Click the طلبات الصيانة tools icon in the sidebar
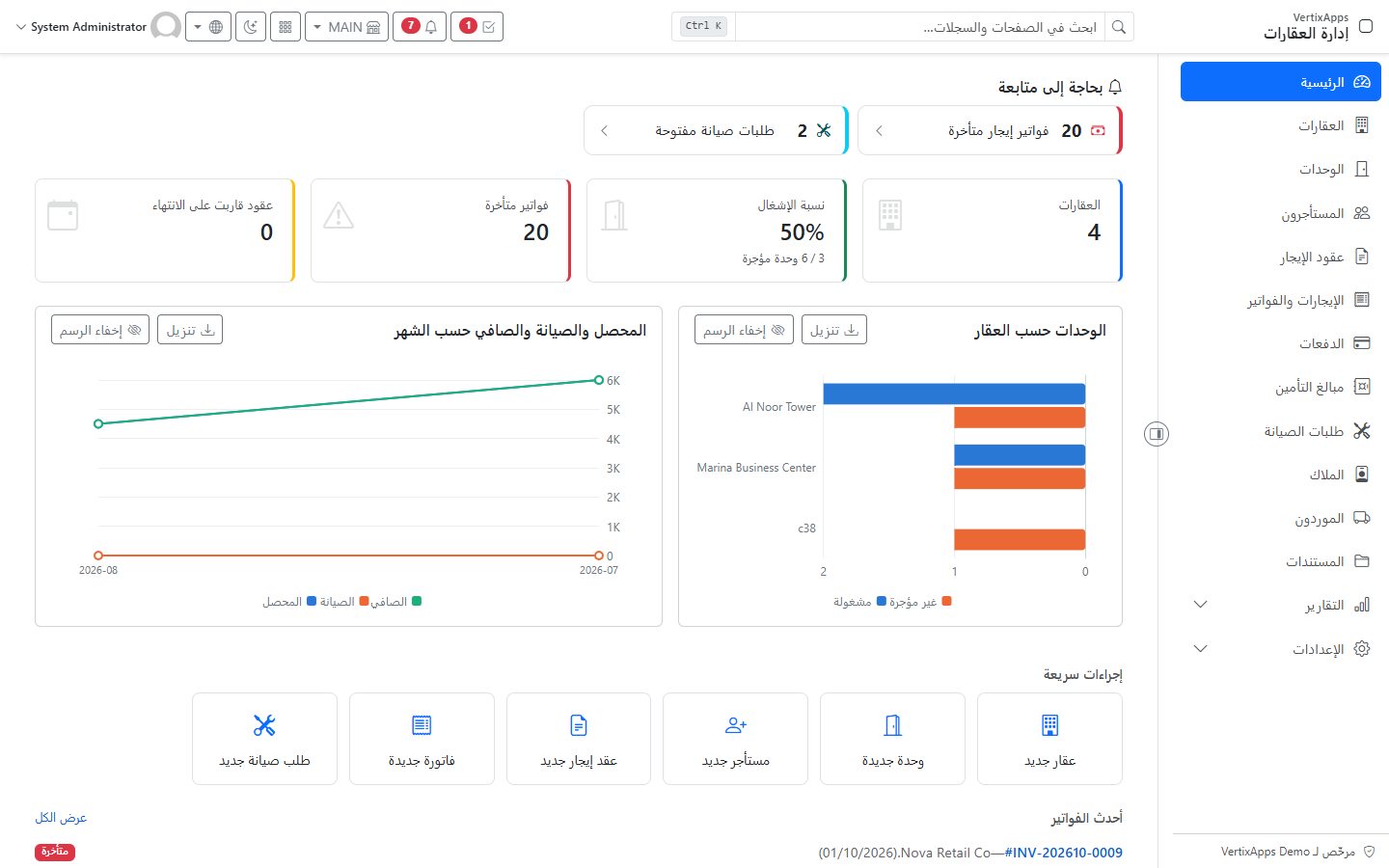 click(x=1362, y=431)
